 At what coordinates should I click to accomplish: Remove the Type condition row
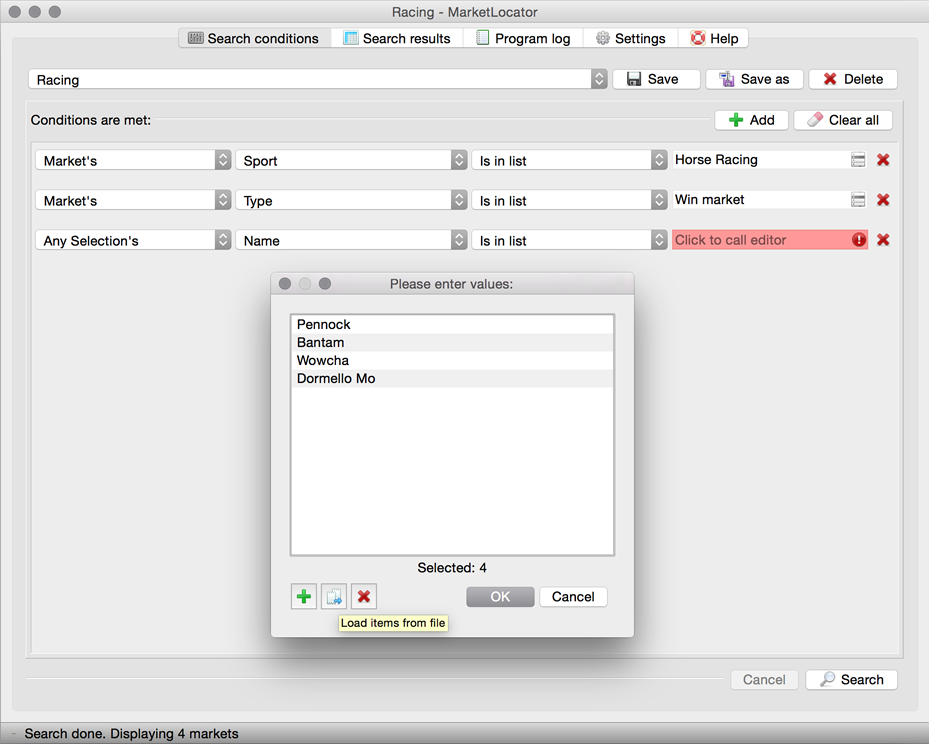click(883, 200)
